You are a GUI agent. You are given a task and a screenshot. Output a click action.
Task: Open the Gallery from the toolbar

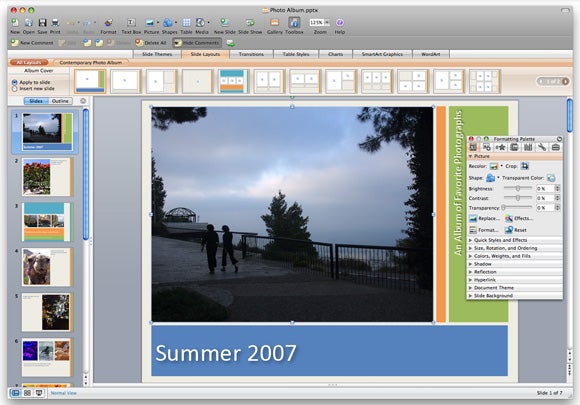coord(274,23)
